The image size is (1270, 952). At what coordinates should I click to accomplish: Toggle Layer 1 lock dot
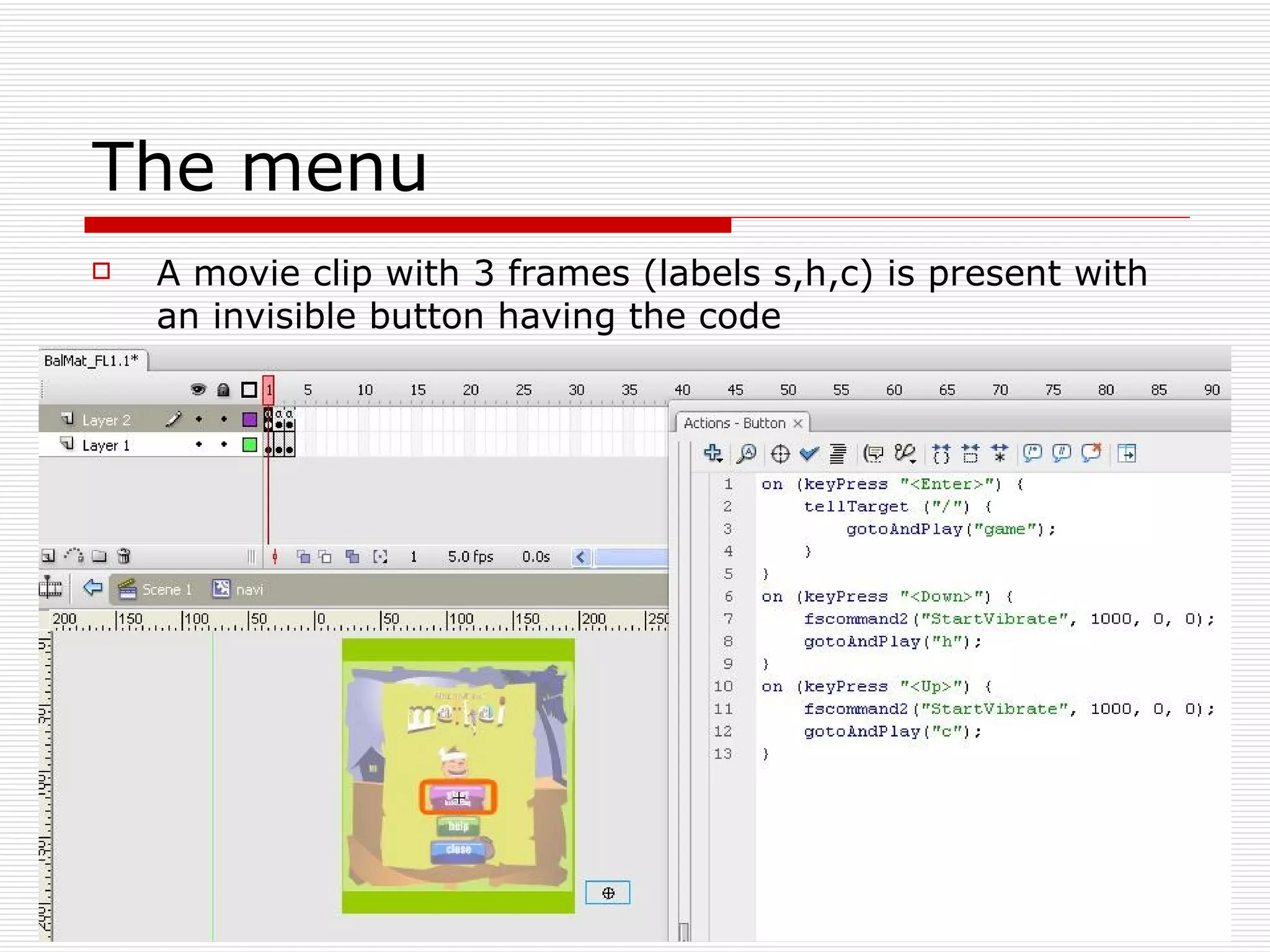pyautogui.click(x=224, y=444)
